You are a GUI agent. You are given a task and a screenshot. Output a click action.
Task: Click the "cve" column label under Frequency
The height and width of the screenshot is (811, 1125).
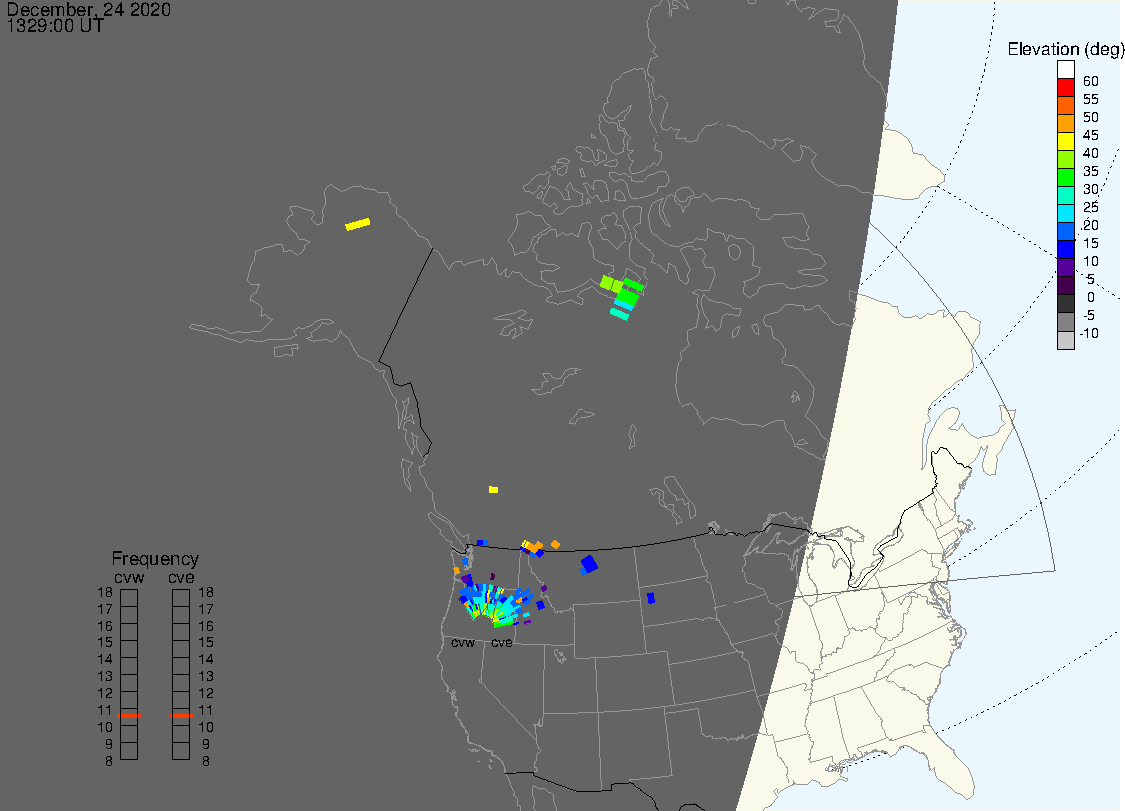(182, 578)
